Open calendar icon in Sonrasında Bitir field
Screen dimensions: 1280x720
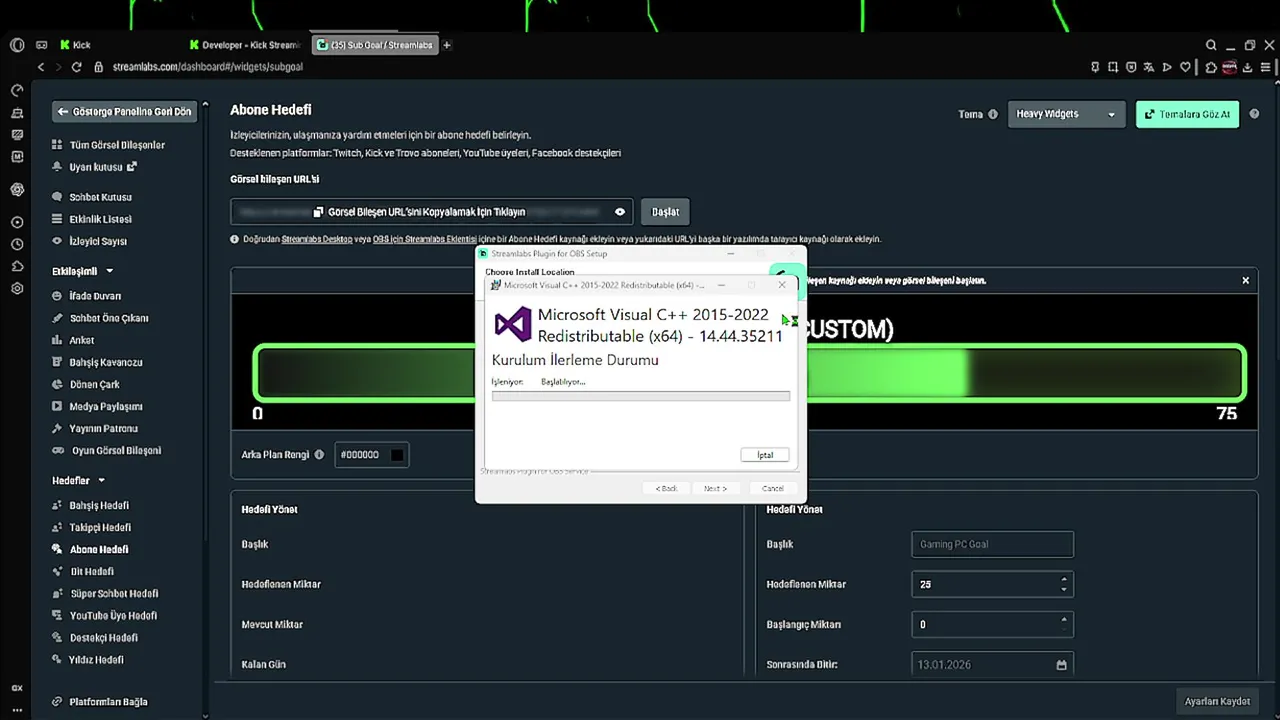(1061, 664)
